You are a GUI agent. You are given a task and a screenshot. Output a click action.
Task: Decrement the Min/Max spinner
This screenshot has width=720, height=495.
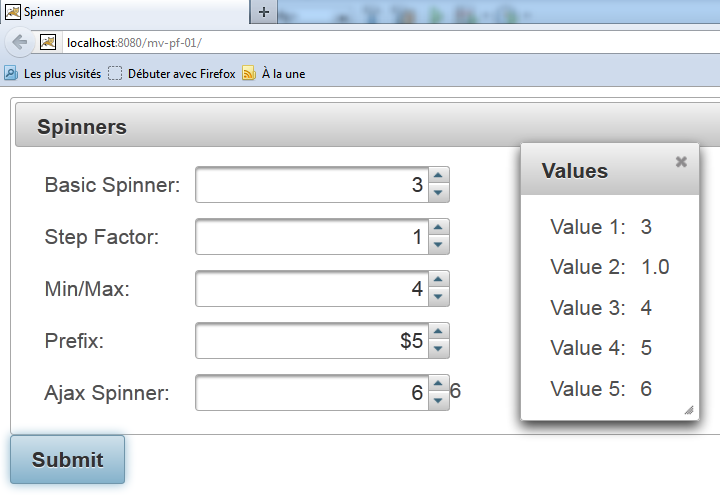[x=439, y=297]
